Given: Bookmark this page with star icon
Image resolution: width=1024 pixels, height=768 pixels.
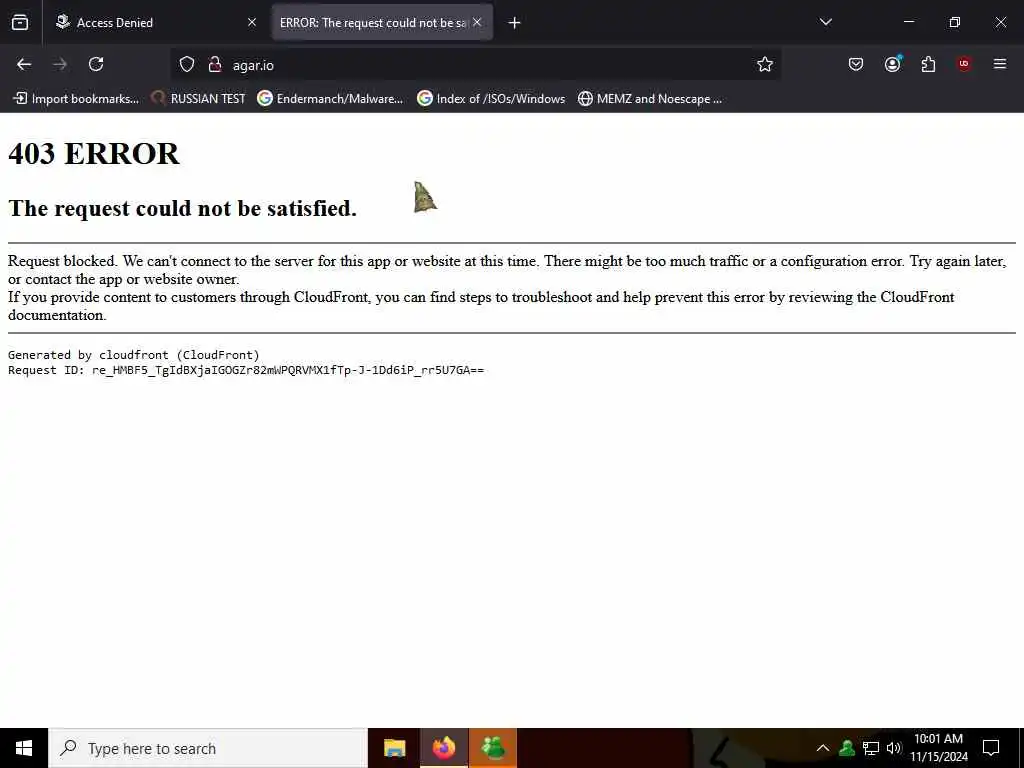Looking at the screenshot, I should point(765,64).
